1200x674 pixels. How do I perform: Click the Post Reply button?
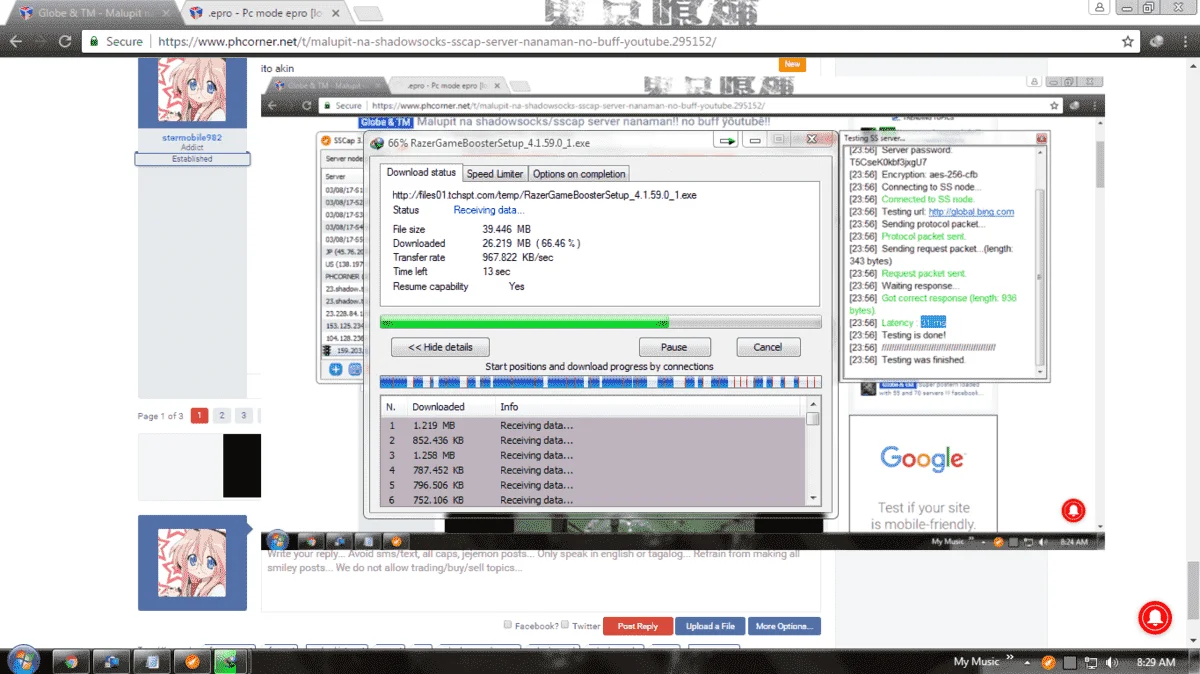point(638,626)
